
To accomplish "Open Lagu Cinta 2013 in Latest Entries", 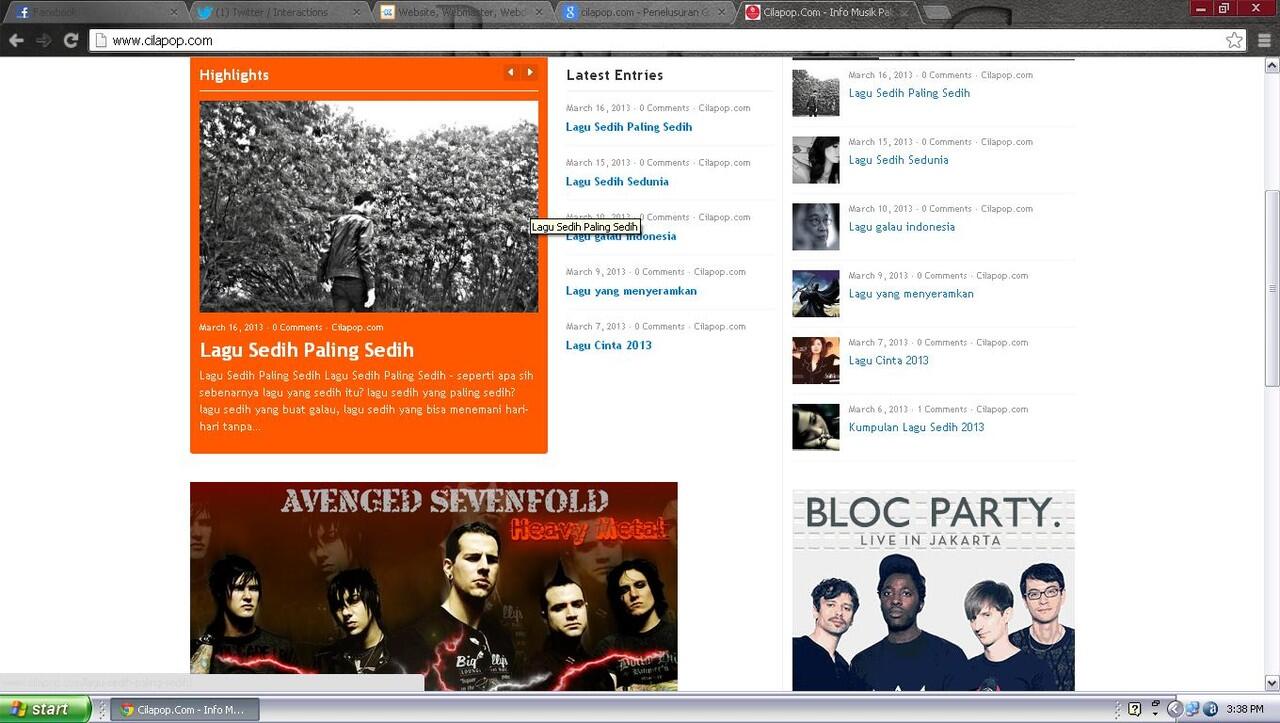I will pyautogui.click(x=609, y=345).
